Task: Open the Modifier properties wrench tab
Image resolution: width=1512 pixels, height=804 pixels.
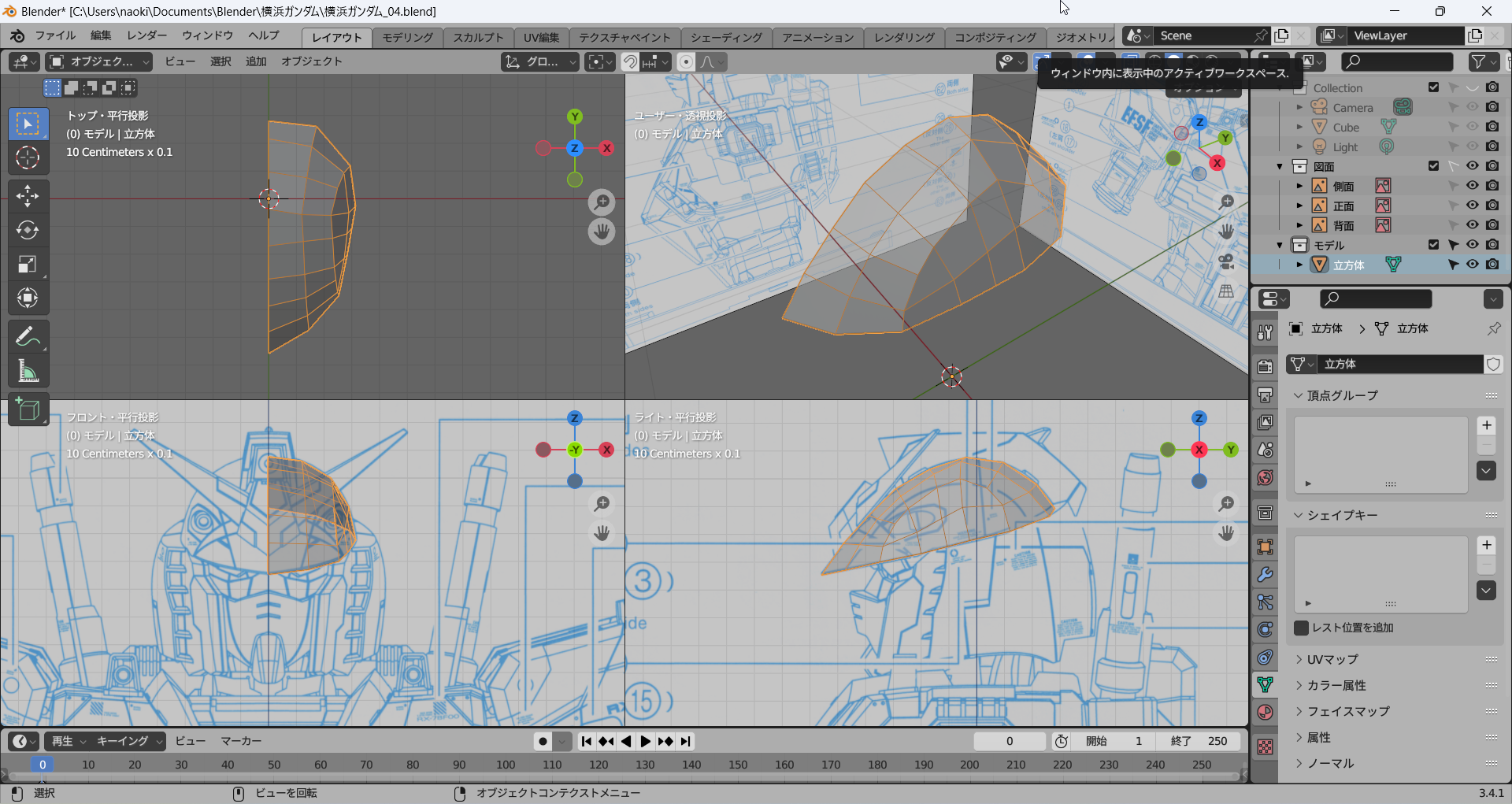Action: pos(1265,575)
